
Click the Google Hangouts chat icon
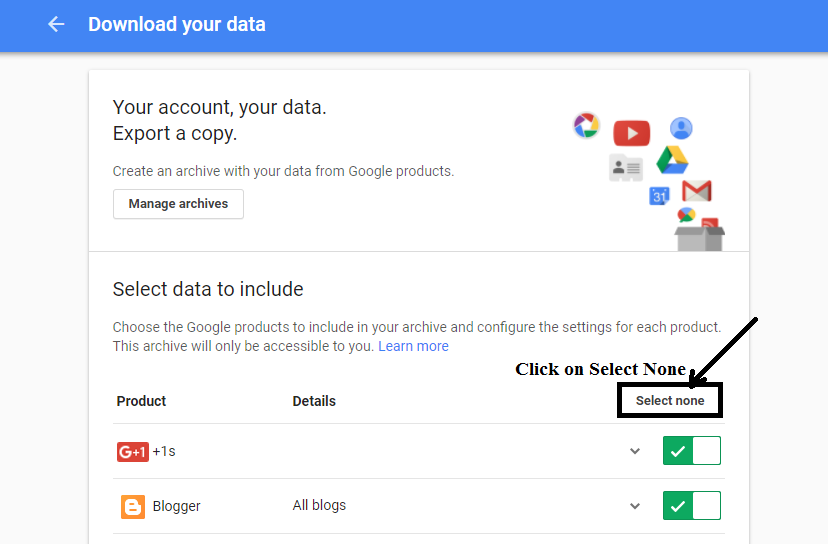tap(686, 215)
